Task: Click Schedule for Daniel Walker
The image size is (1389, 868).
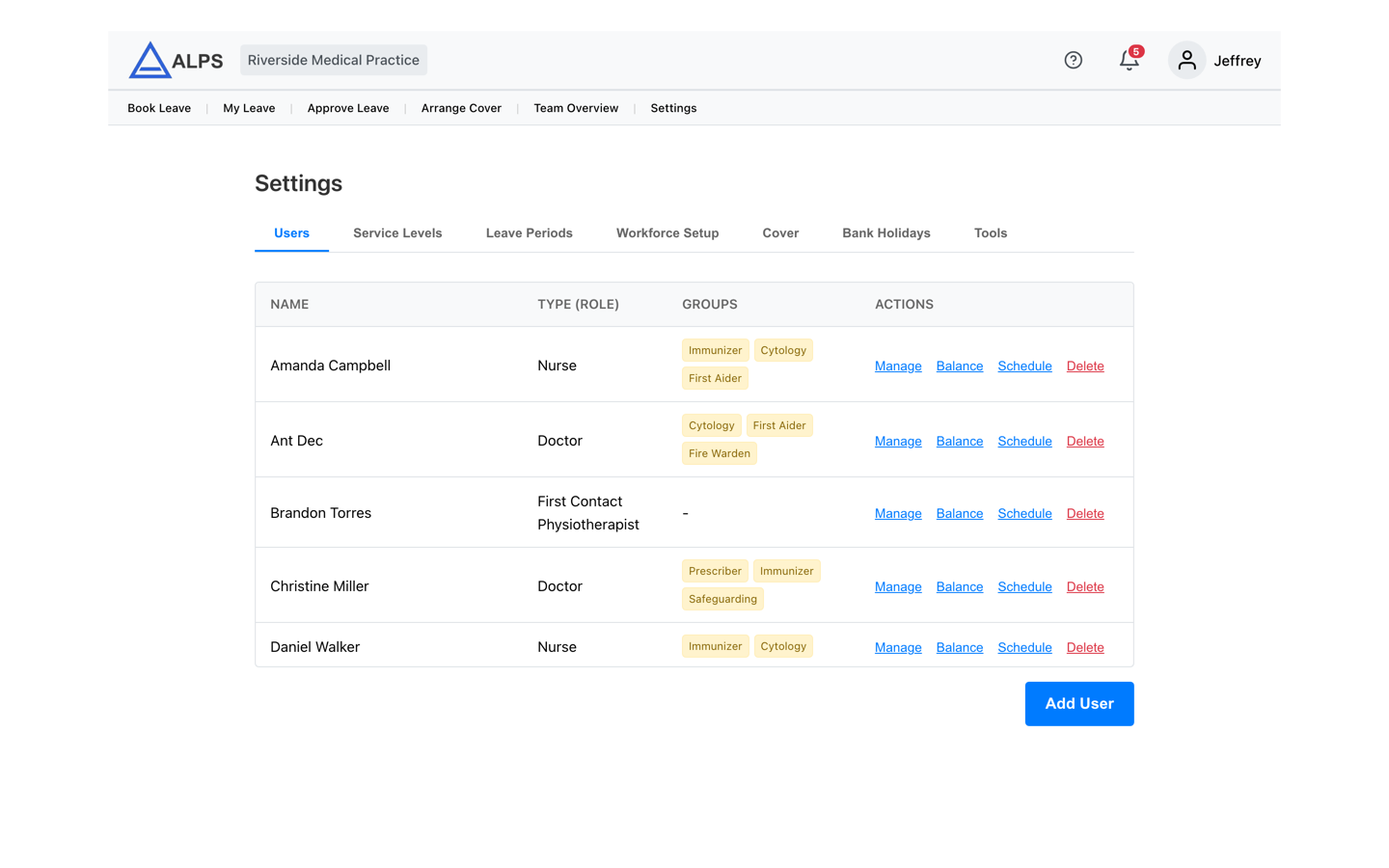Action: pos(1024,647)
